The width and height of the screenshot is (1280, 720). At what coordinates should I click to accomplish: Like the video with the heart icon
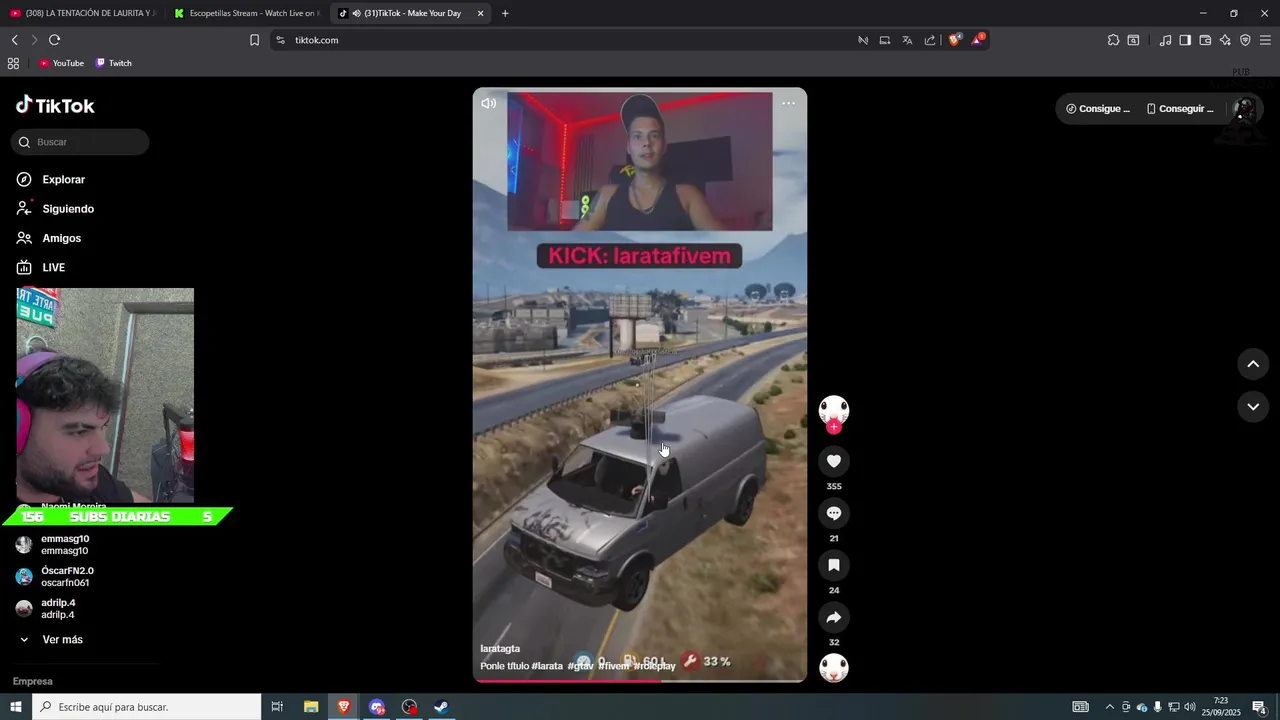[834, 461]
